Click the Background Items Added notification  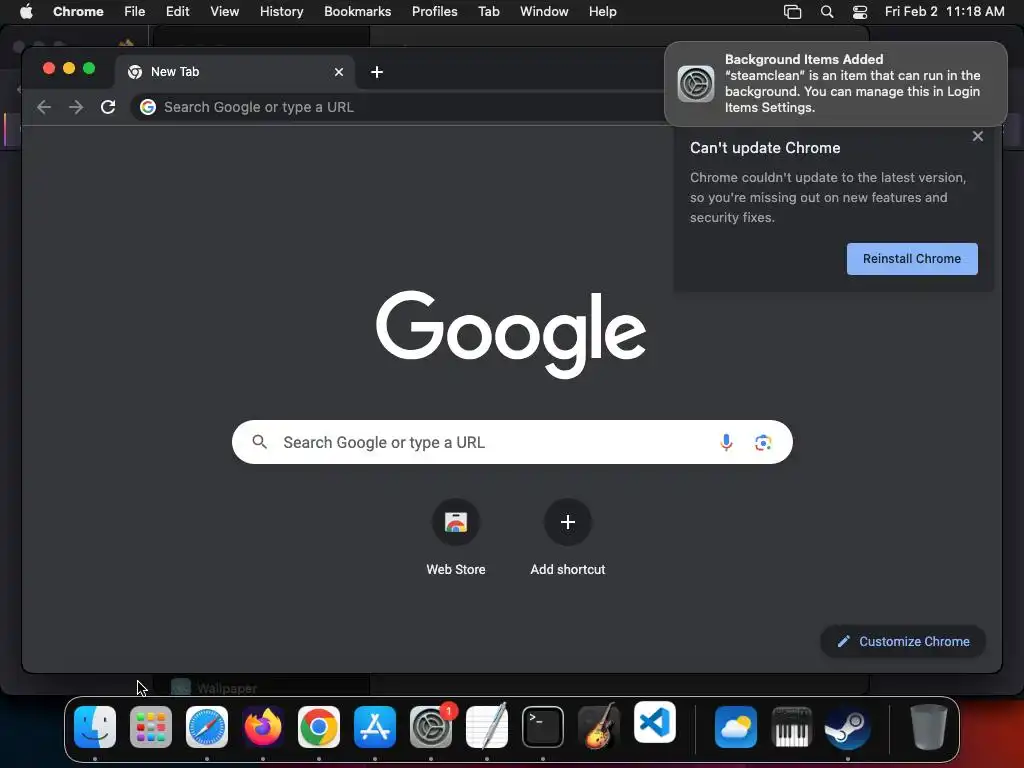835,84
